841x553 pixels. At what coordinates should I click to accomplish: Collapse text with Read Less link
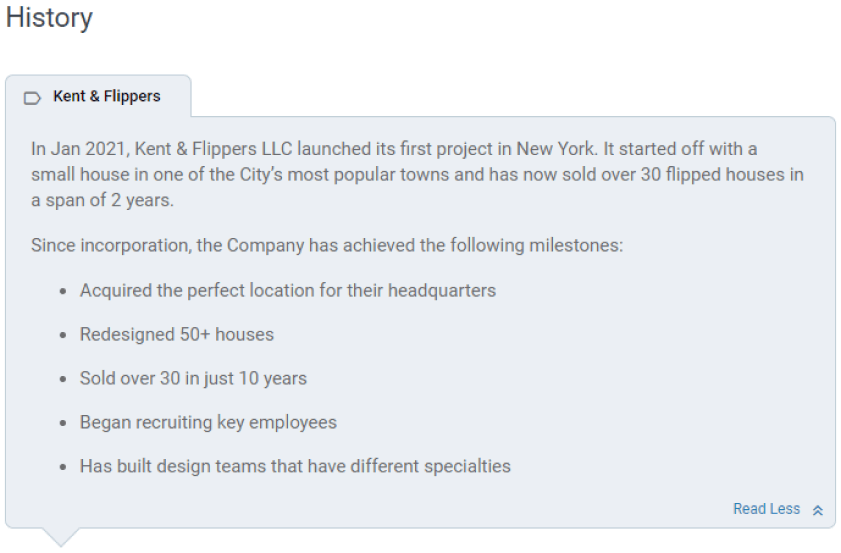coord(766,508)
